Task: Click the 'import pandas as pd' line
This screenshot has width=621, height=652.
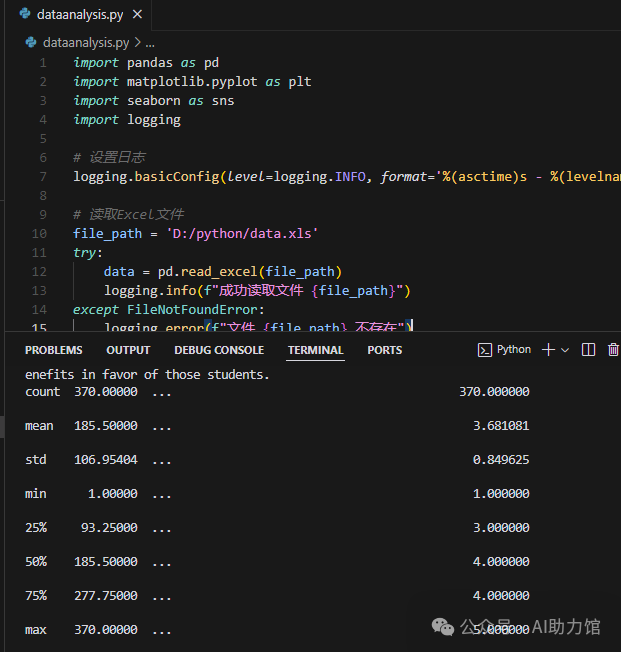Action: [x=146, y=63]
